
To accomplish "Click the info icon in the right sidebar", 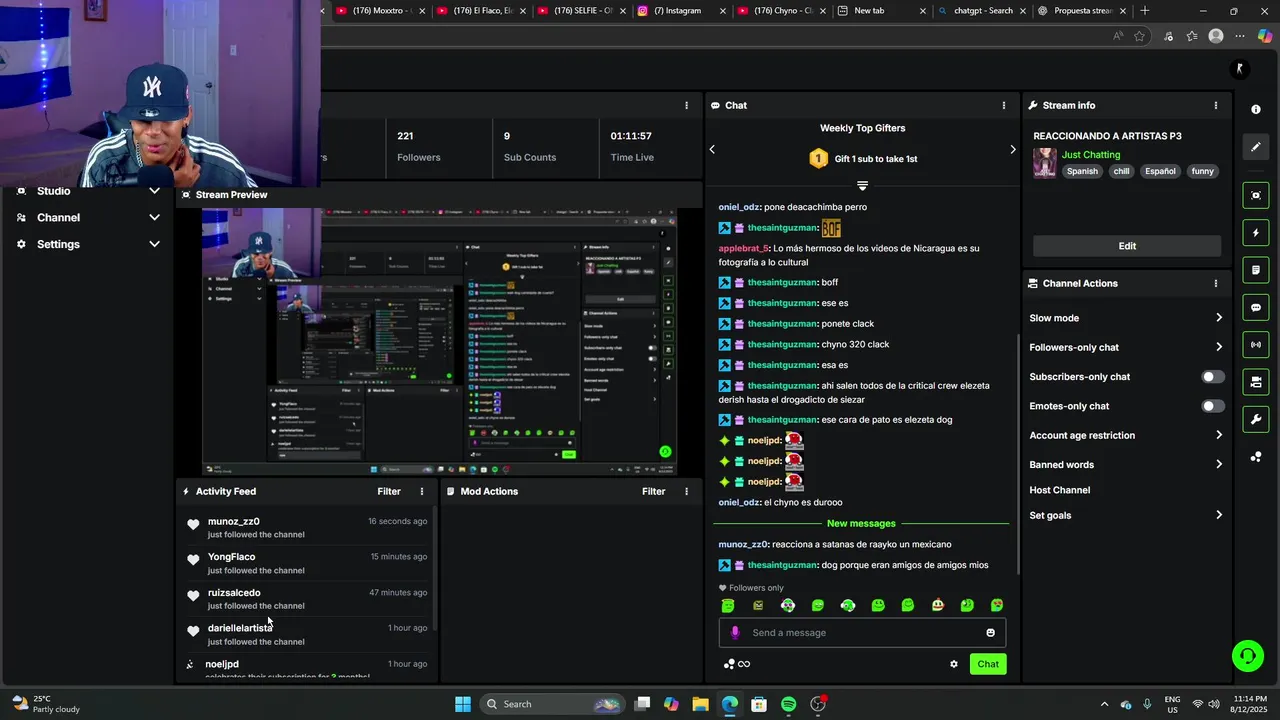I will click(1256, 109).
